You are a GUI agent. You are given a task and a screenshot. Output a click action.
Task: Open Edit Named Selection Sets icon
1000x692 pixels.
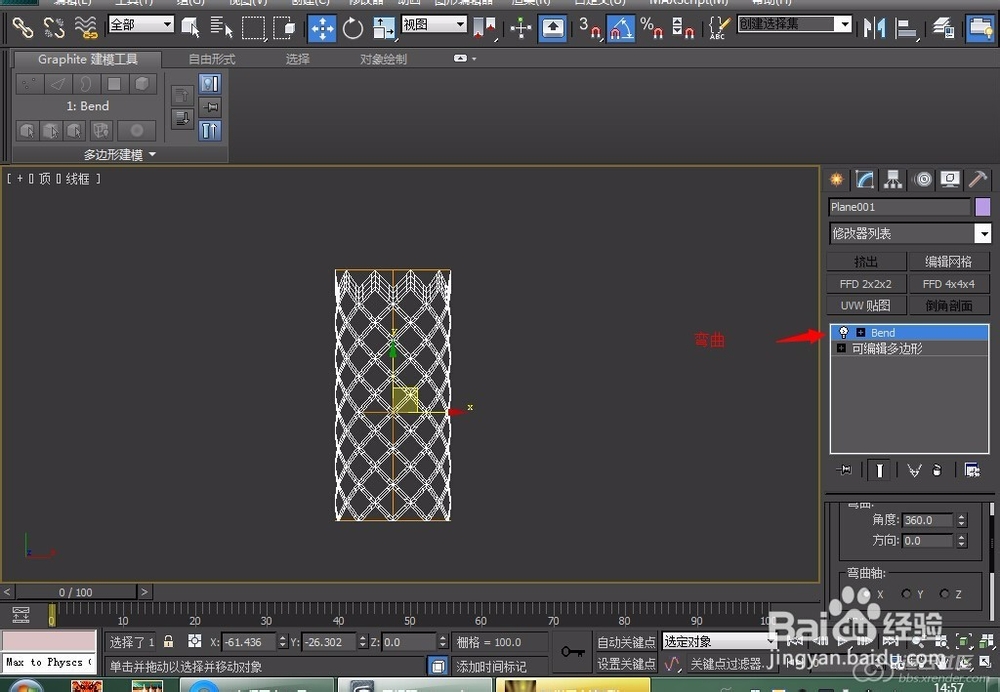point(719,28)
